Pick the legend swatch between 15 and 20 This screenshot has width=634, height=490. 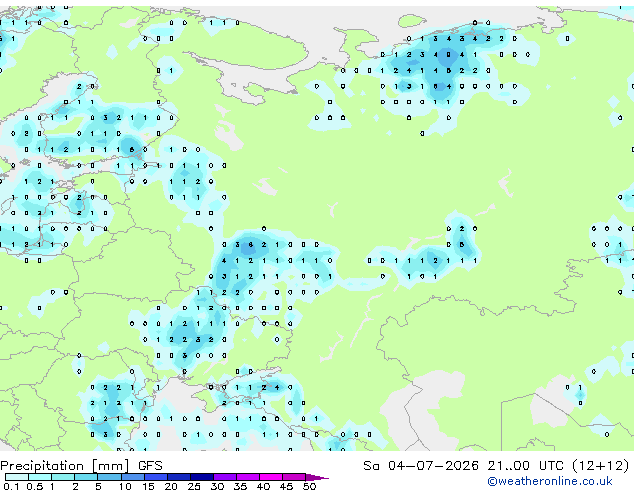click(x=156, y=477)
